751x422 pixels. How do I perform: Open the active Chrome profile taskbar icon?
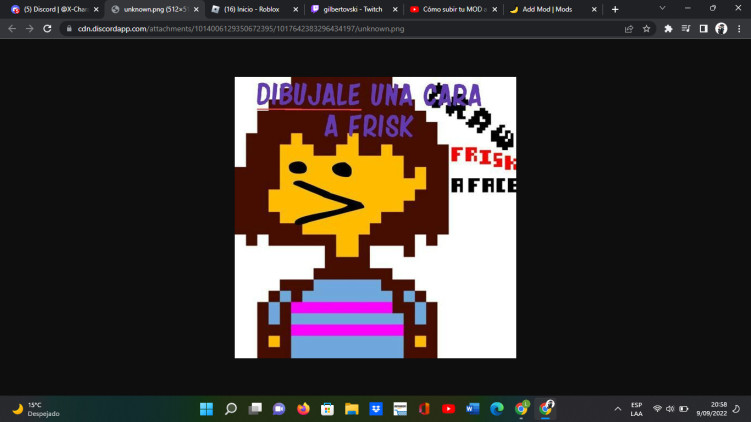point(546,409)
